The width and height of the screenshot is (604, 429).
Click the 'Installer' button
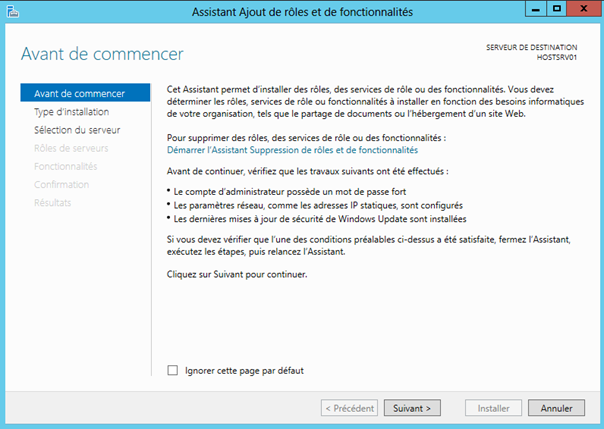[x=493, y=408]
